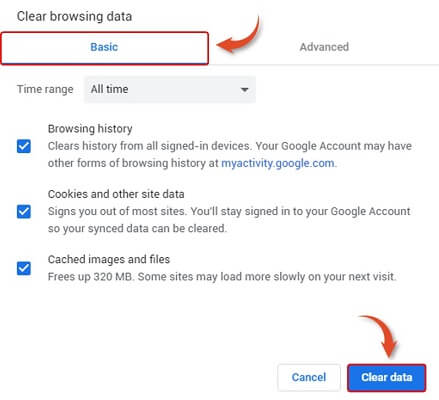Click the Time range label

pyautogui.click(x=45, y=89)
